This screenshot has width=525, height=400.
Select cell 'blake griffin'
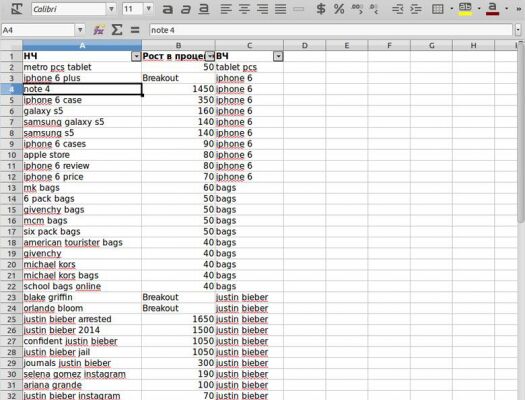pyautogui.click(x=82, y=297)
